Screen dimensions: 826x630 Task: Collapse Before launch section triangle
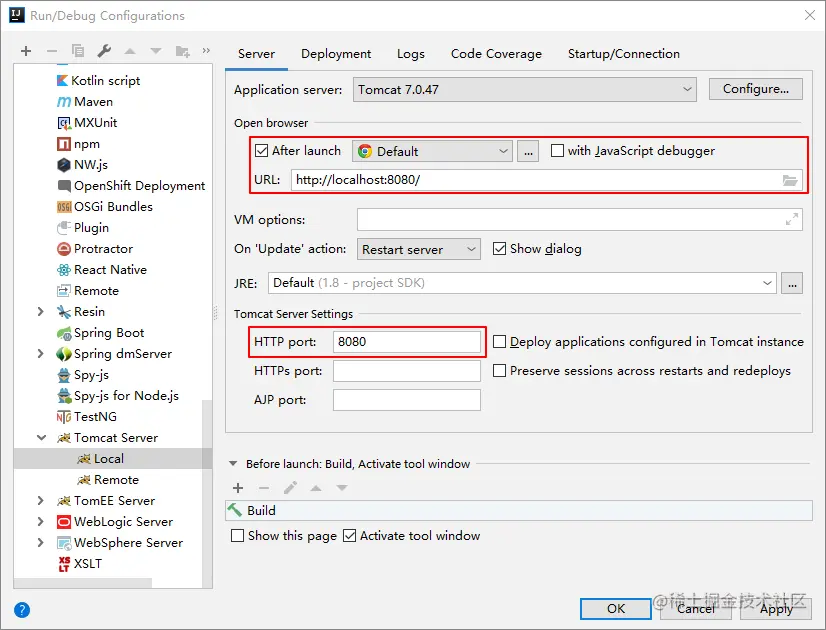[x=233, y=464]
